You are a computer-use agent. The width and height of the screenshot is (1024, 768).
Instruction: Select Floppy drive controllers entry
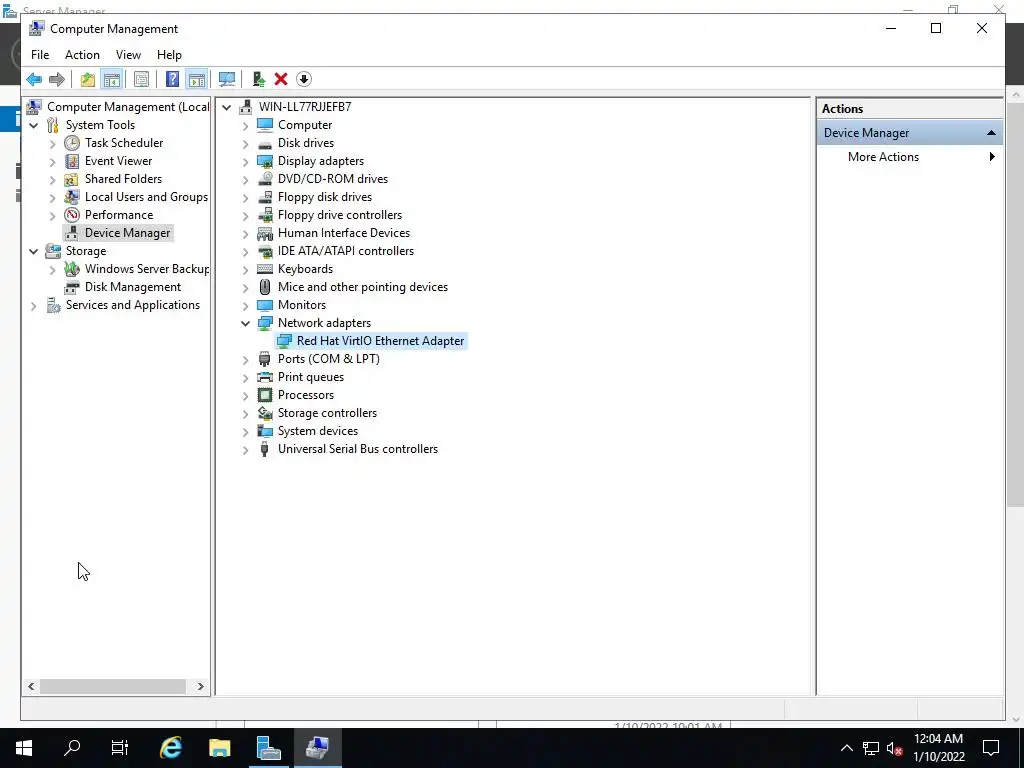340,215
